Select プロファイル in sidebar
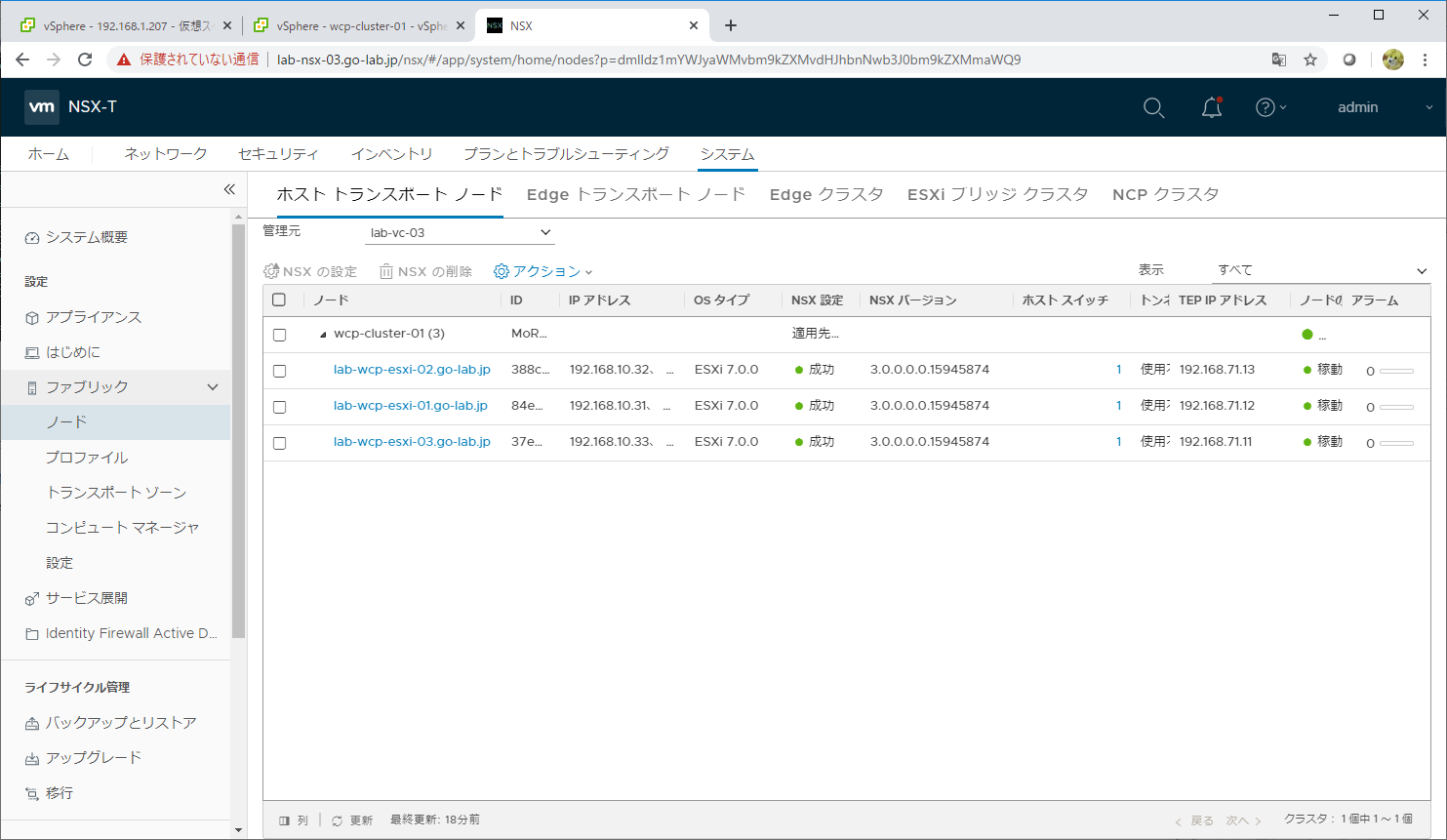Screen dimensions: 1447x840 click(87, 458)
